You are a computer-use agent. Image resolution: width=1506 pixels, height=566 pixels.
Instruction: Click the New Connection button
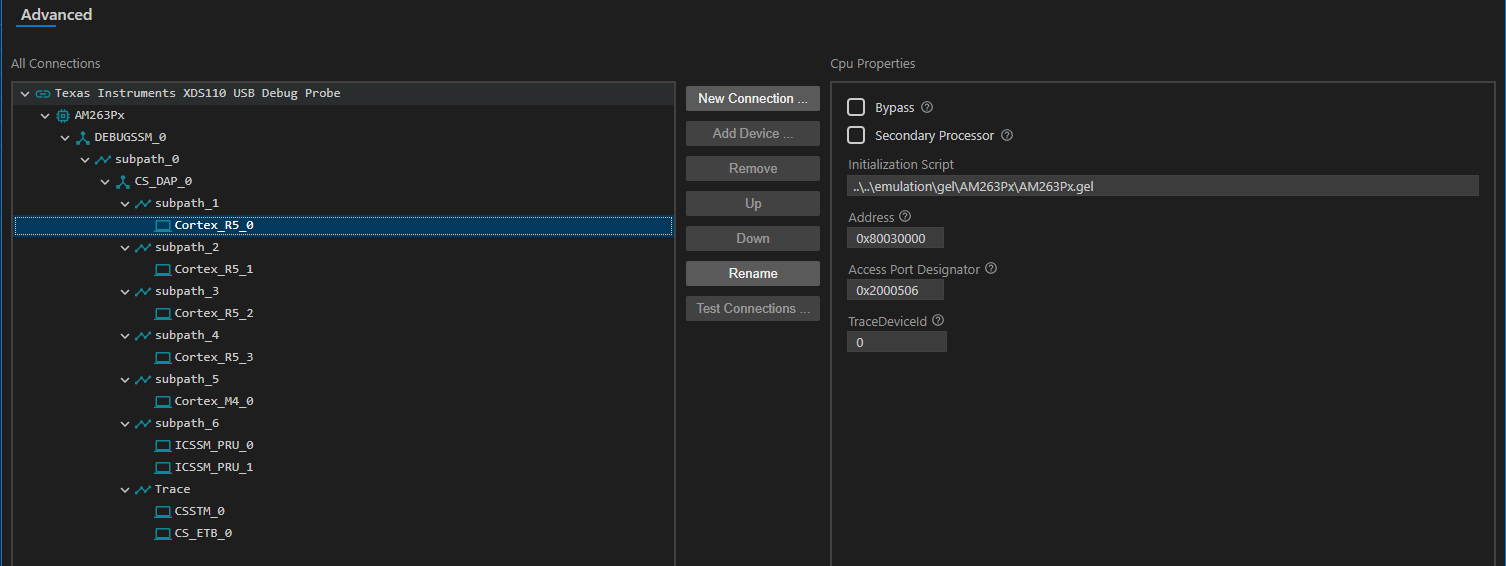pyautogui.click(x=752, y=98)
